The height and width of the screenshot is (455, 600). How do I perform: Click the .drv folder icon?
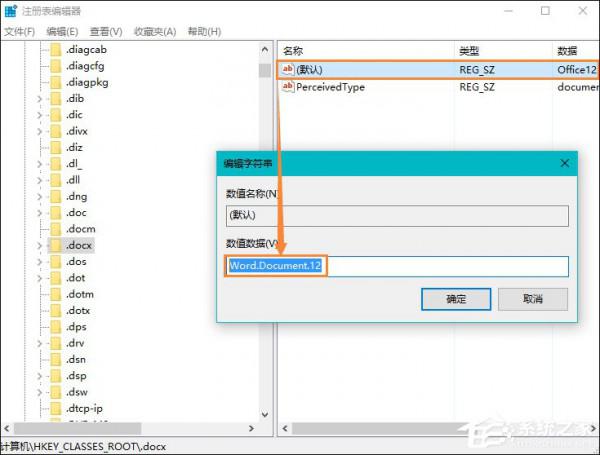pos(56,343)
